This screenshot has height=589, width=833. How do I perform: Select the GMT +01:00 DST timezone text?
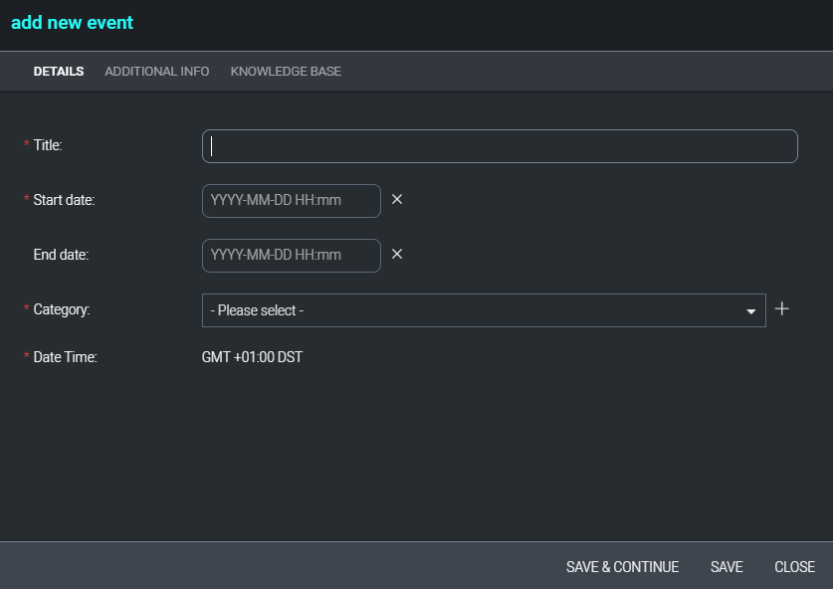pyautogui.click(x=252, y=357)
